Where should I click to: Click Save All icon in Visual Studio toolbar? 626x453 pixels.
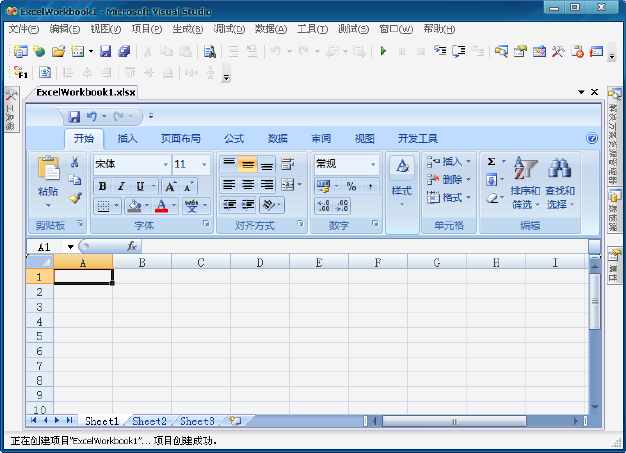coord(124,51)
